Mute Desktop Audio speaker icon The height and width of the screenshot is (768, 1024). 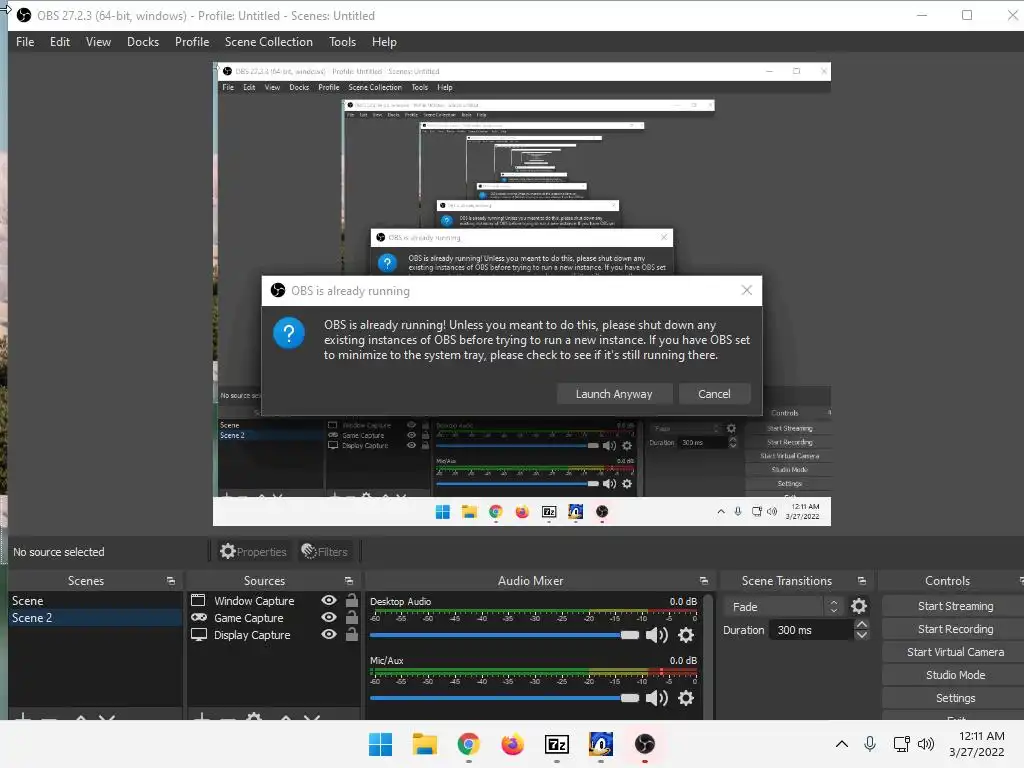pos(656,635)
